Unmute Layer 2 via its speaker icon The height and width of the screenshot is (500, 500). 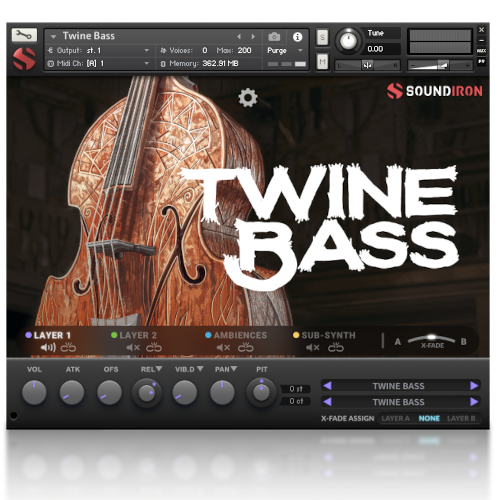click(x=133, y=348)
